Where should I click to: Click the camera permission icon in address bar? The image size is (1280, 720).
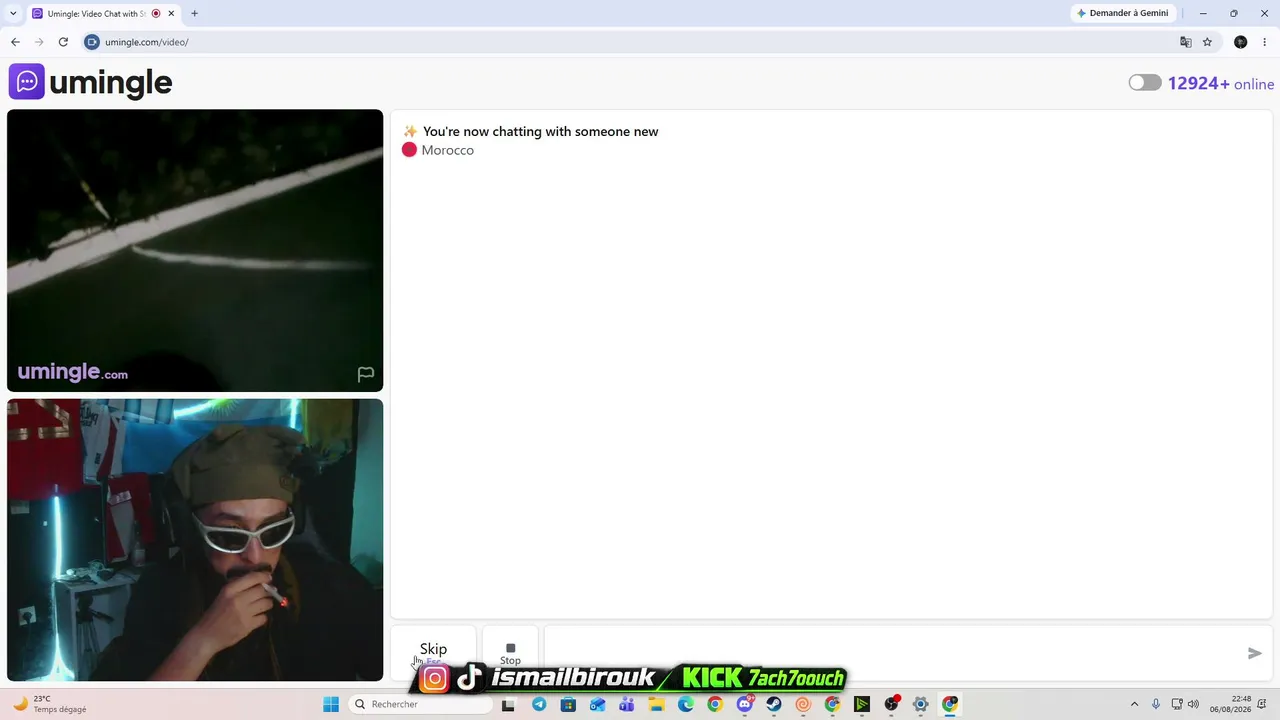(92, 42)
